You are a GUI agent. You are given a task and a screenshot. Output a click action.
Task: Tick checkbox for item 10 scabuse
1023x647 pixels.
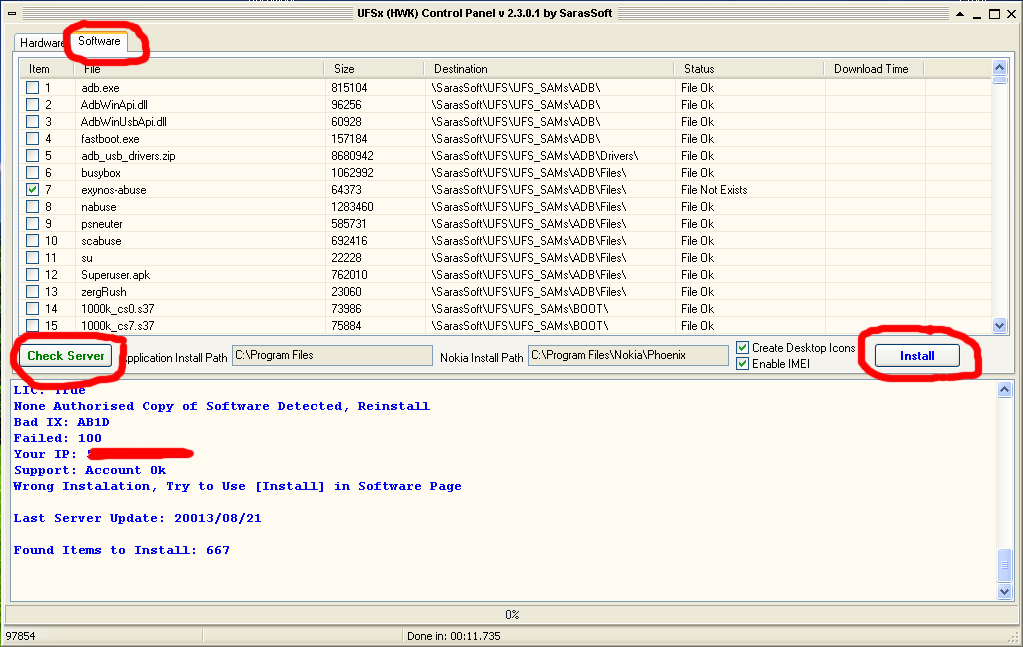pos(33,240)
